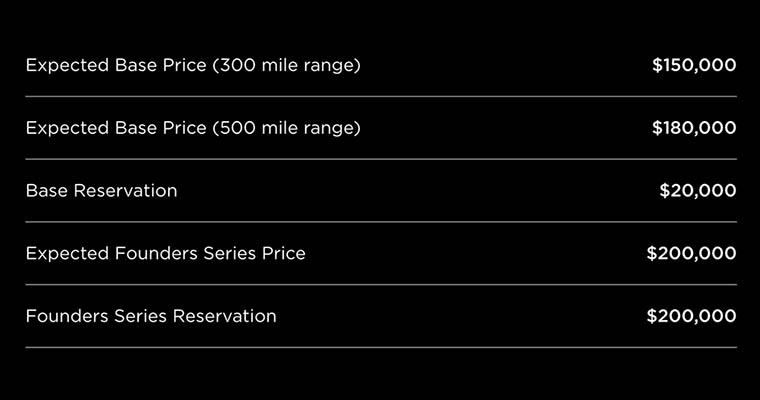Select the $200,000 Expected Founders Series Price value
Viewport: 760px width, 400px height.
click(691, 253)
